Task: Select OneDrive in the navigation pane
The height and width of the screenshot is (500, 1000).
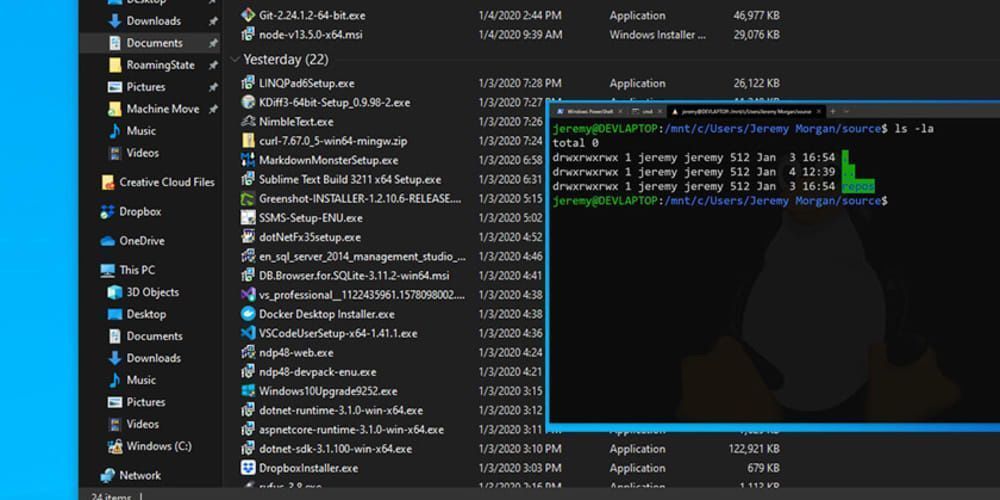Action: (133, 241)
